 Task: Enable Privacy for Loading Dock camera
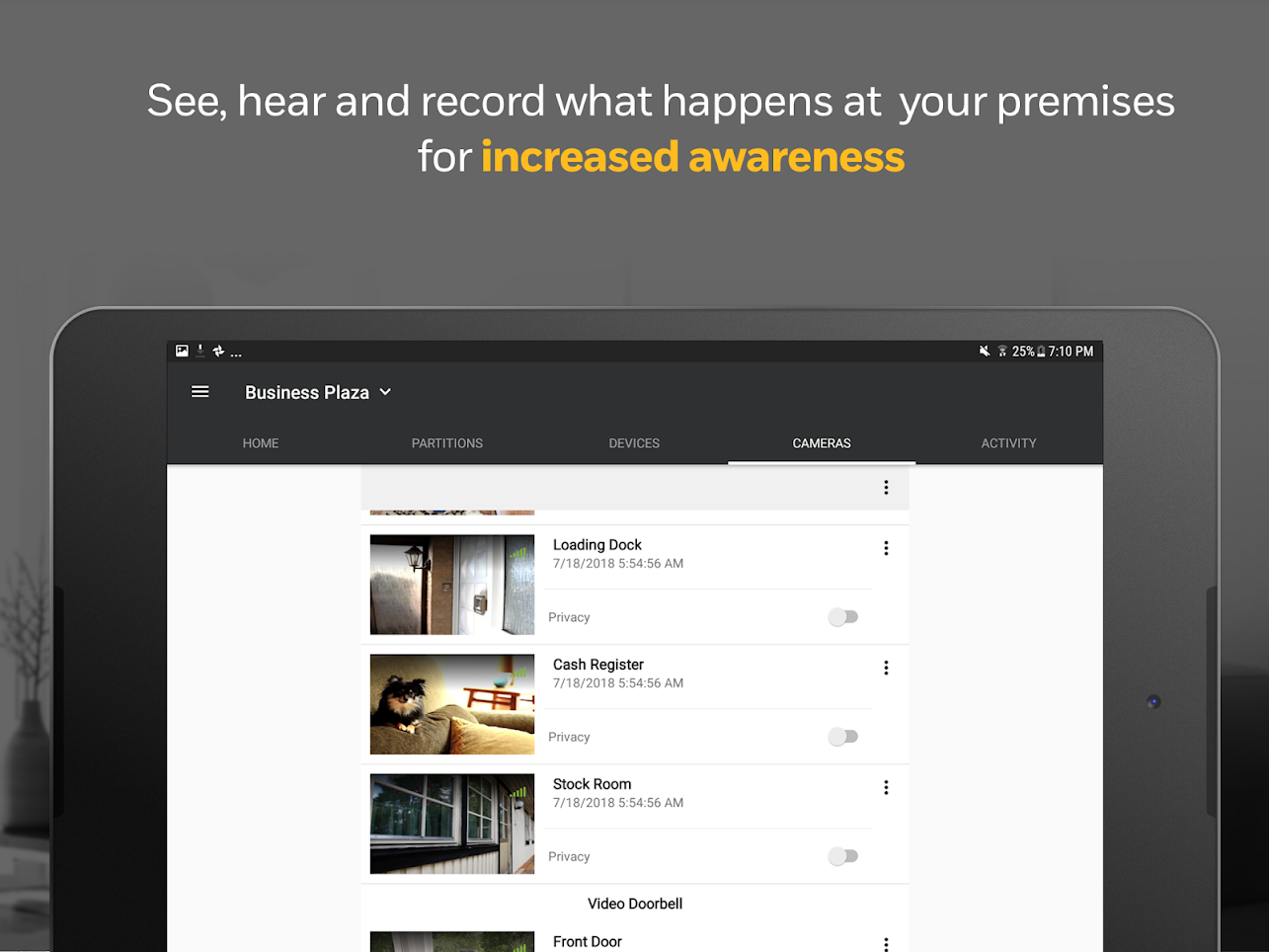click(x=843, y=617)
